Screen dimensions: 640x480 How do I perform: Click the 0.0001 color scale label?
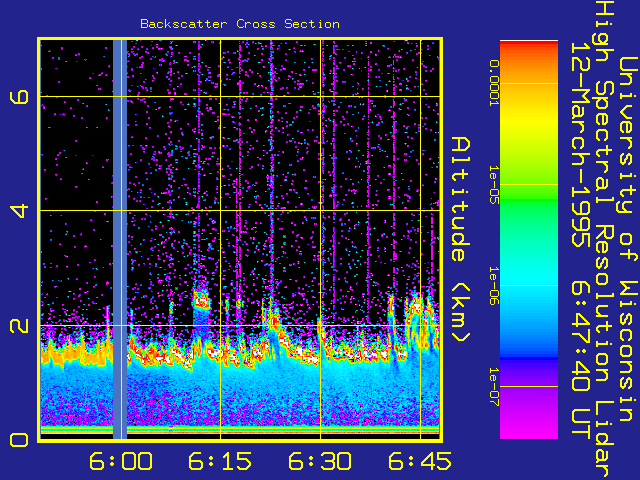[494, 83]
